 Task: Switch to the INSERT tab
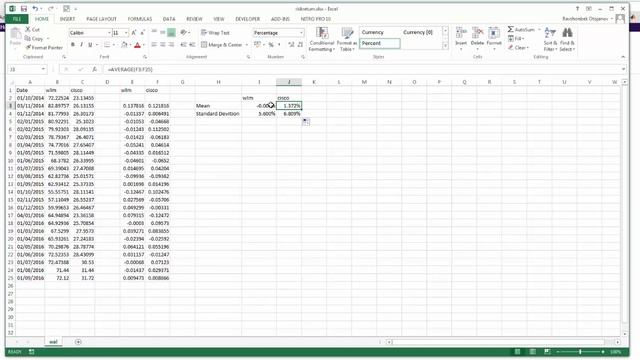pyautogui.click(x=67, y=19)
